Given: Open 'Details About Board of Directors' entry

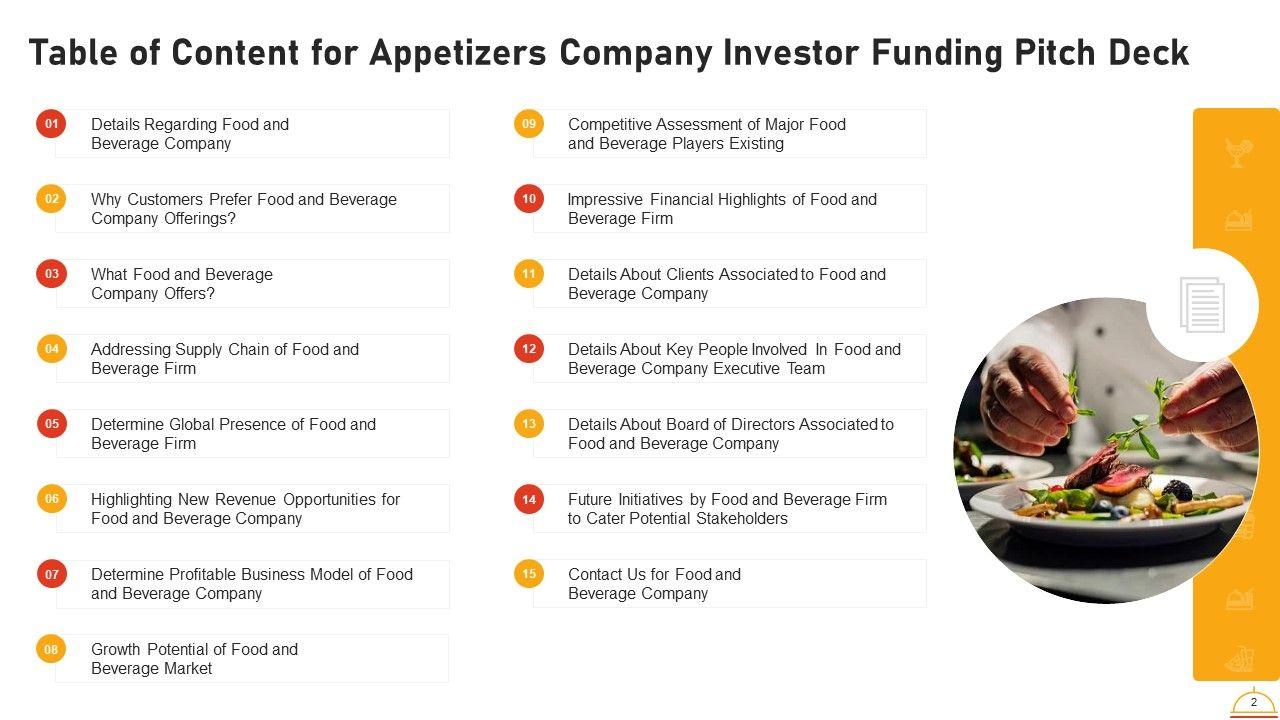Looking at the screenshot, I should [730, 434].
